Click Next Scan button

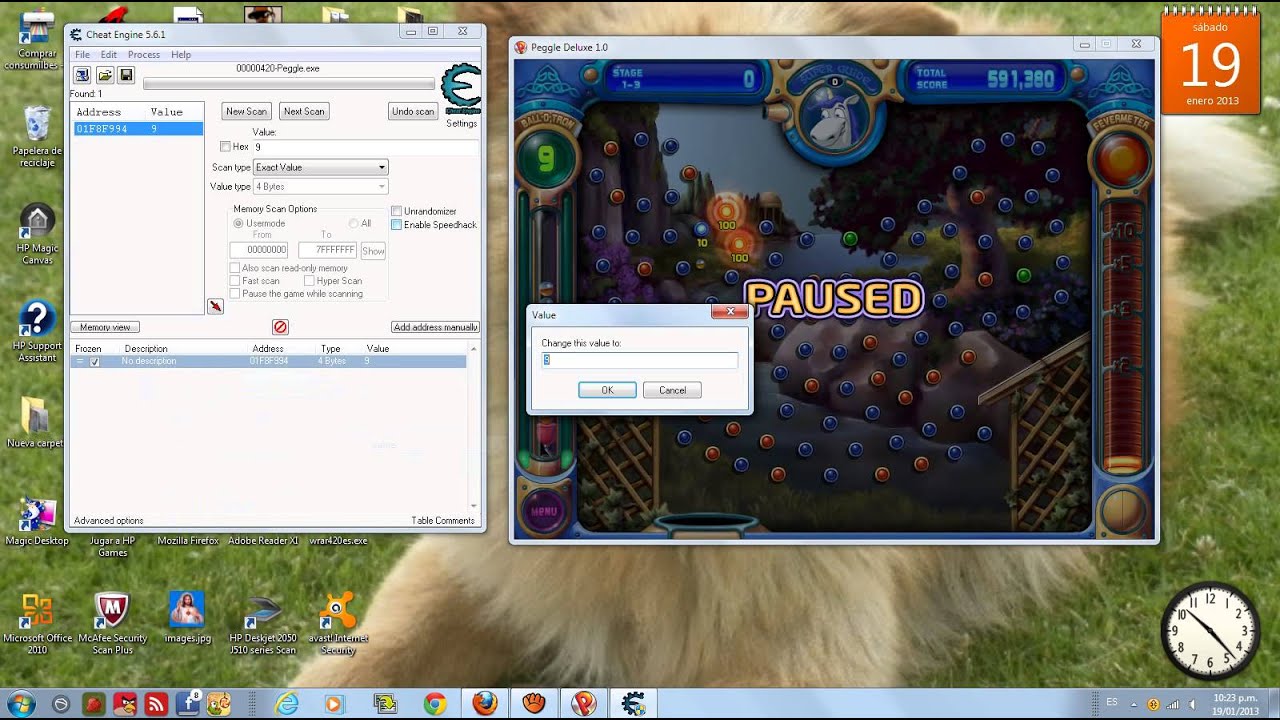304,111
